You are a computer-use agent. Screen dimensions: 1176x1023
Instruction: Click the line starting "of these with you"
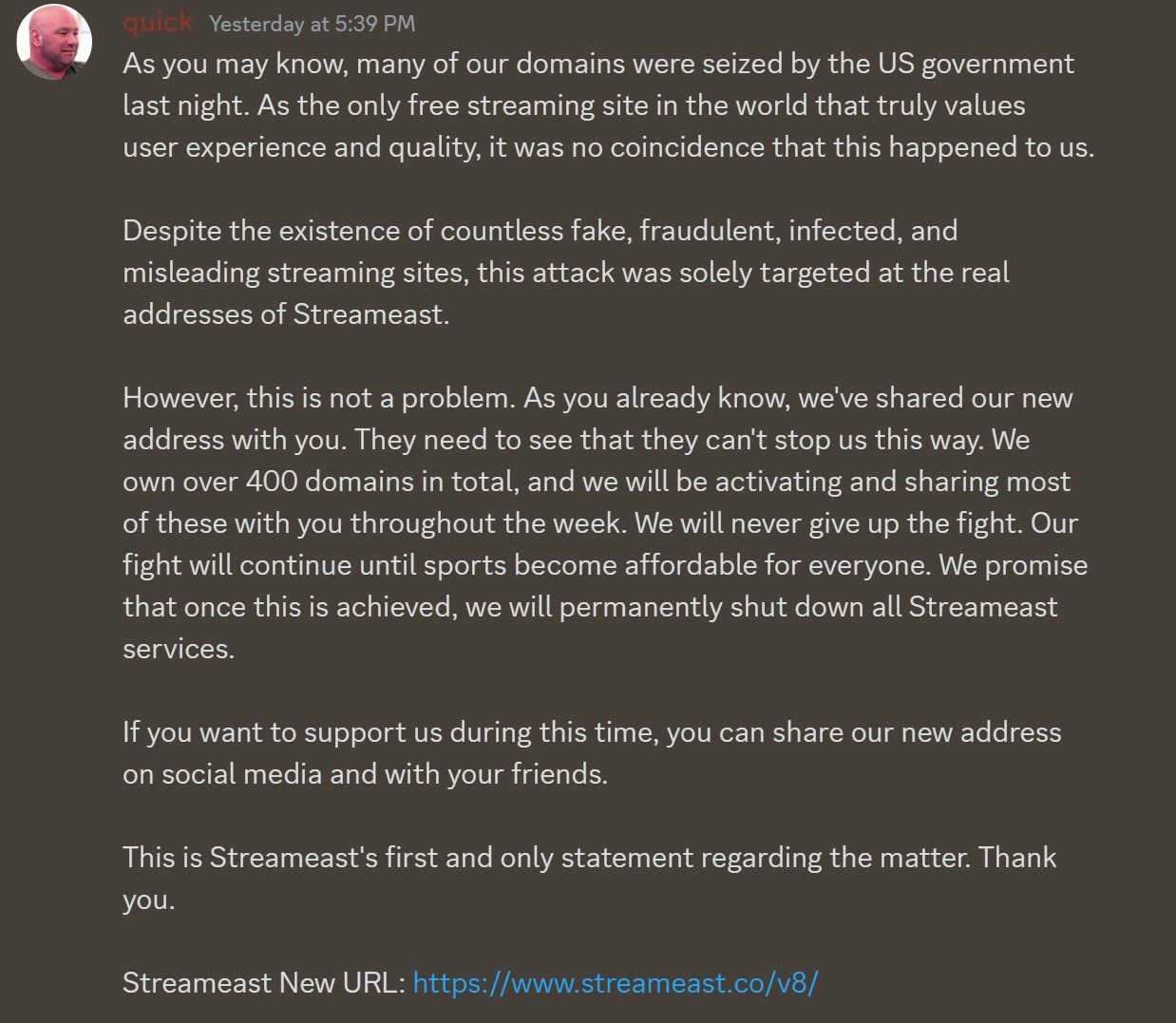click(x=600, y=523)
